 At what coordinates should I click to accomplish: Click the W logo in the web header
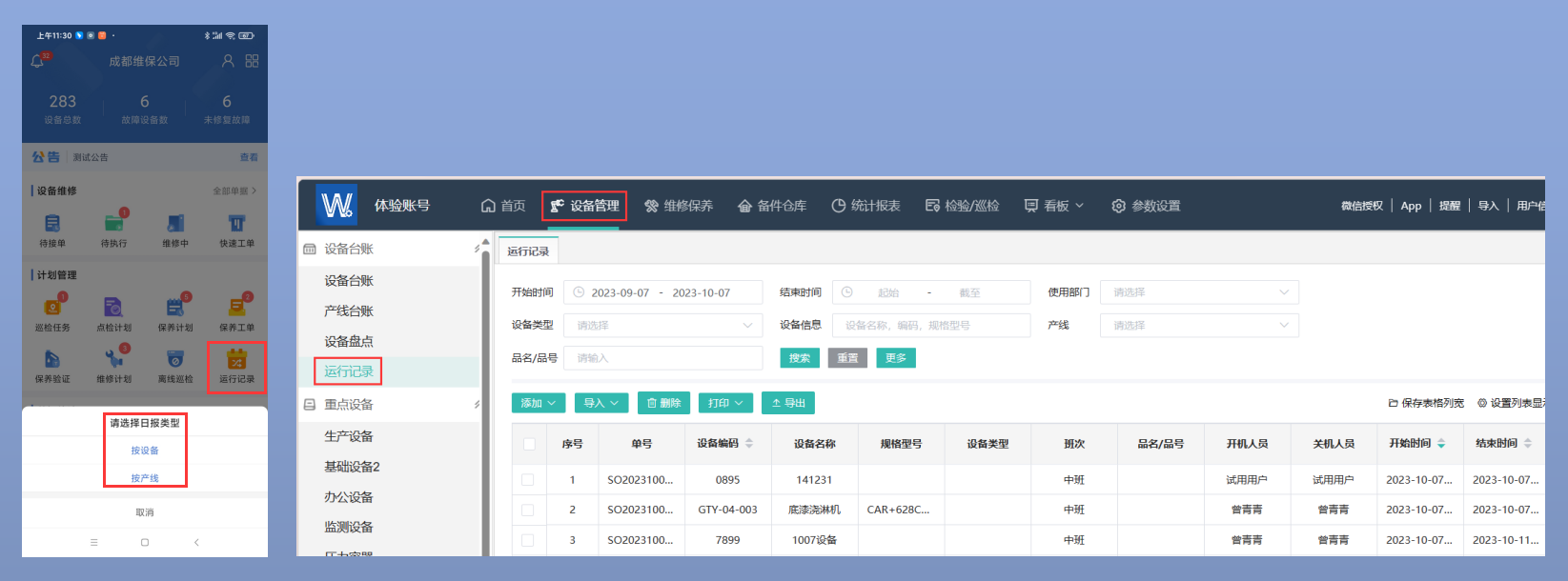point(336,205)
